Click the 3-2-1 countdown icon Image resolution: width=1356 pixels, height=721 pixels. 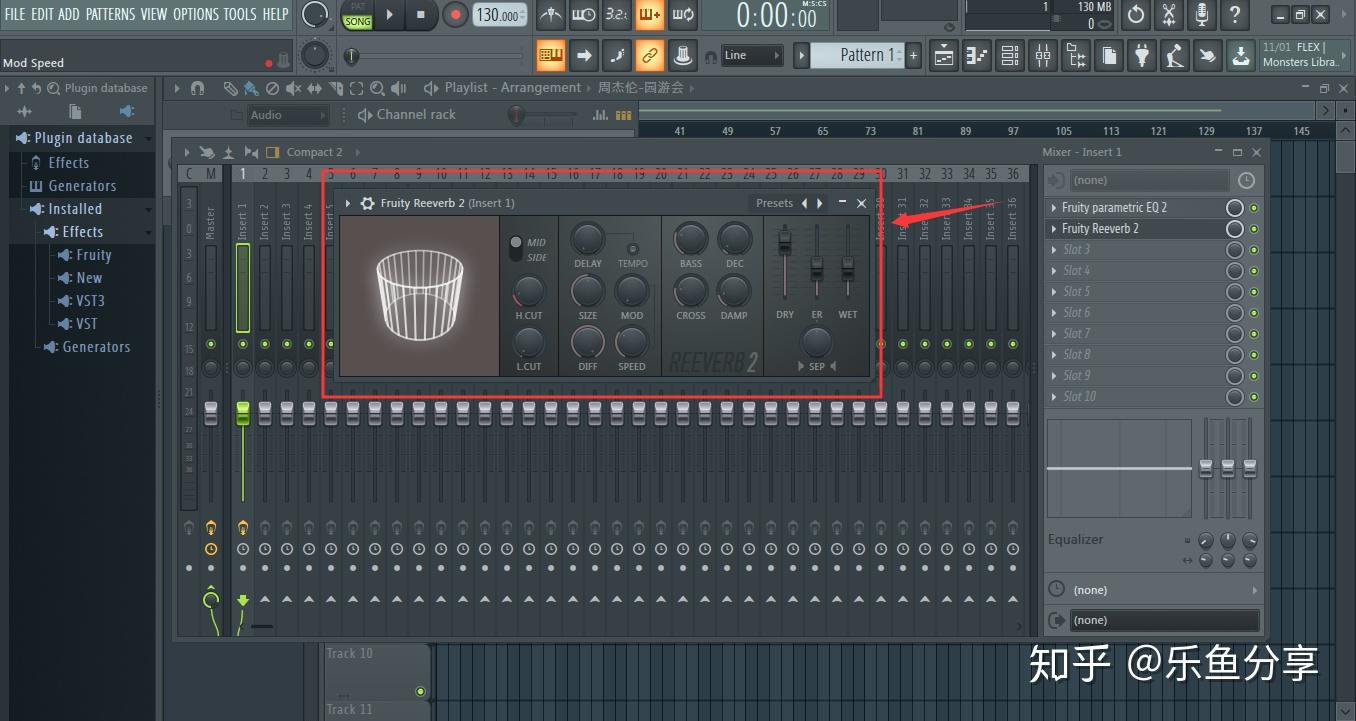pyautogui.click(x=617, y=15)
